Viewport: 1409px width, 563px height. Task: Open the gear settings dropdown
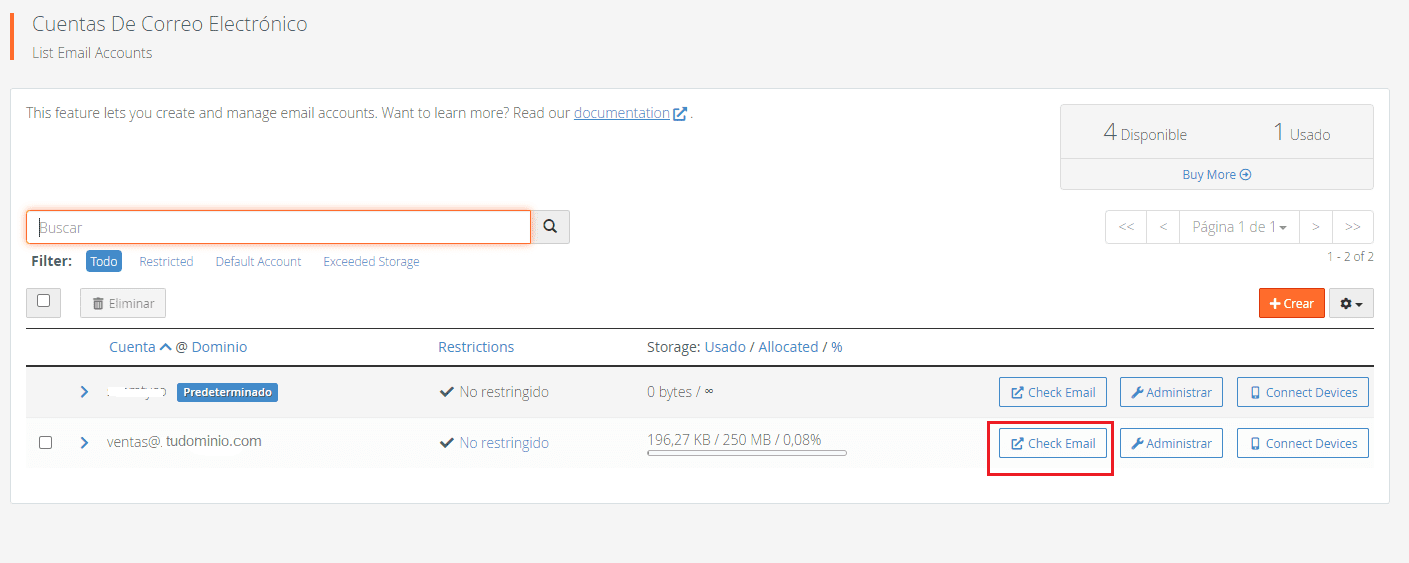click(x=1351, y=303)
